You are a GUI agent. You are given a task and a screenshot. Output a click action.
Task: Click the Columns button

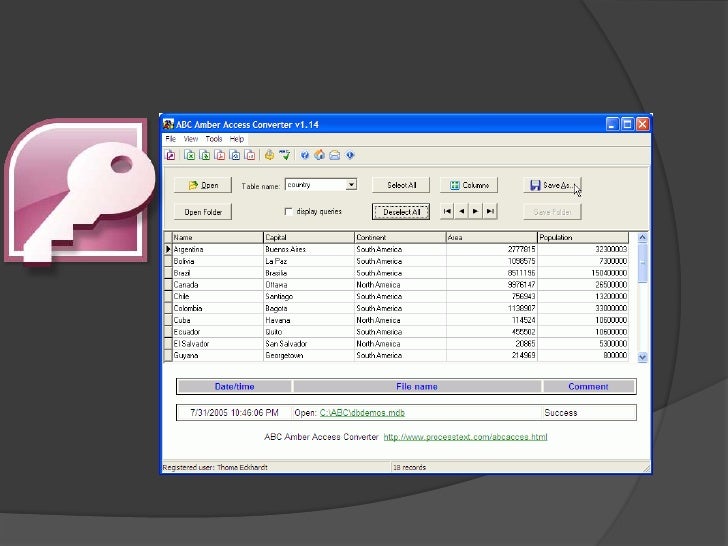(469, 185)
